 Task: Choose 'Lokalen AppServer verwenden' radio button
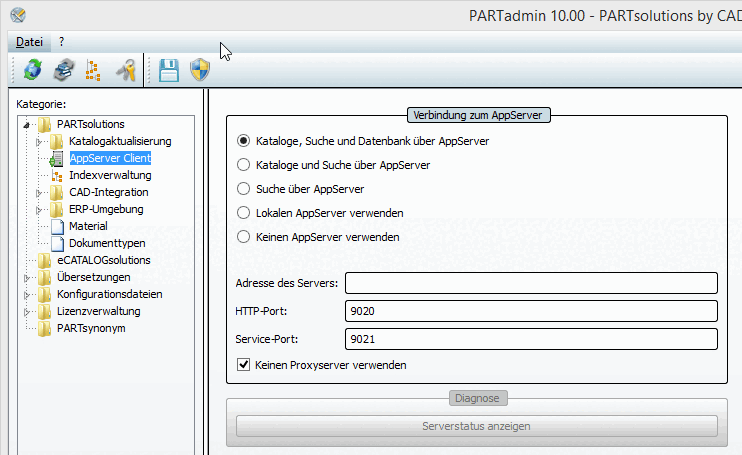click(x=243, y=213)
